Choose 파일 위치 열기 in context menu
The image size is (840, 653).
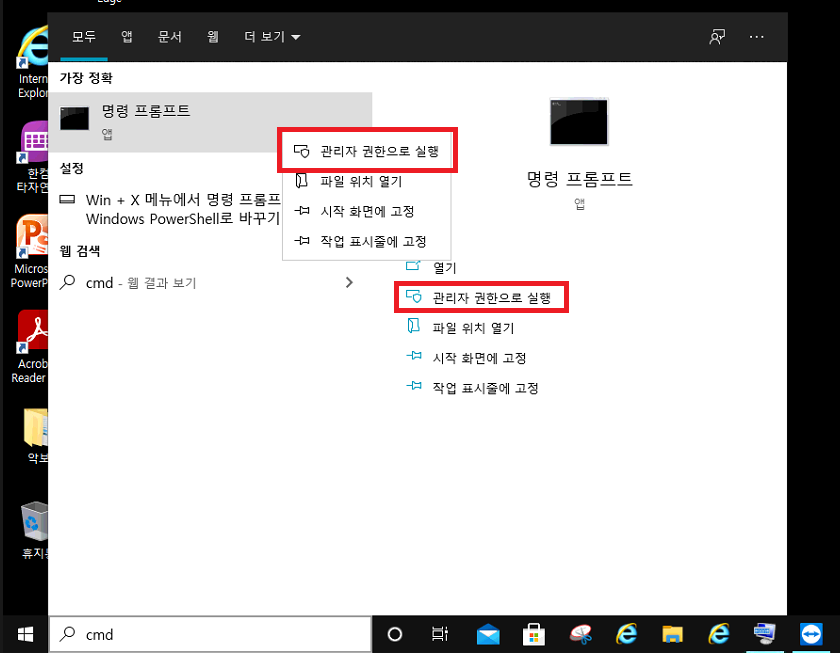[x=367, y=181]
